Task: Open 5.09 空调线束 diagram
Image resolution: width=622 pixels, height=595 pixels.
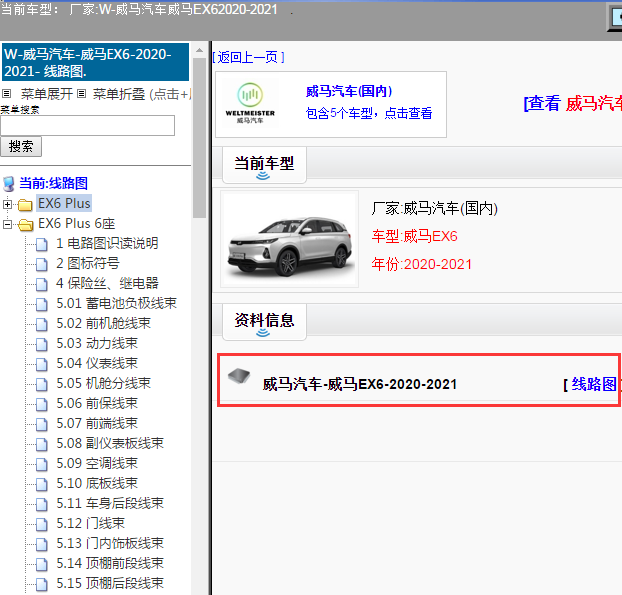Action: (97, 463)
